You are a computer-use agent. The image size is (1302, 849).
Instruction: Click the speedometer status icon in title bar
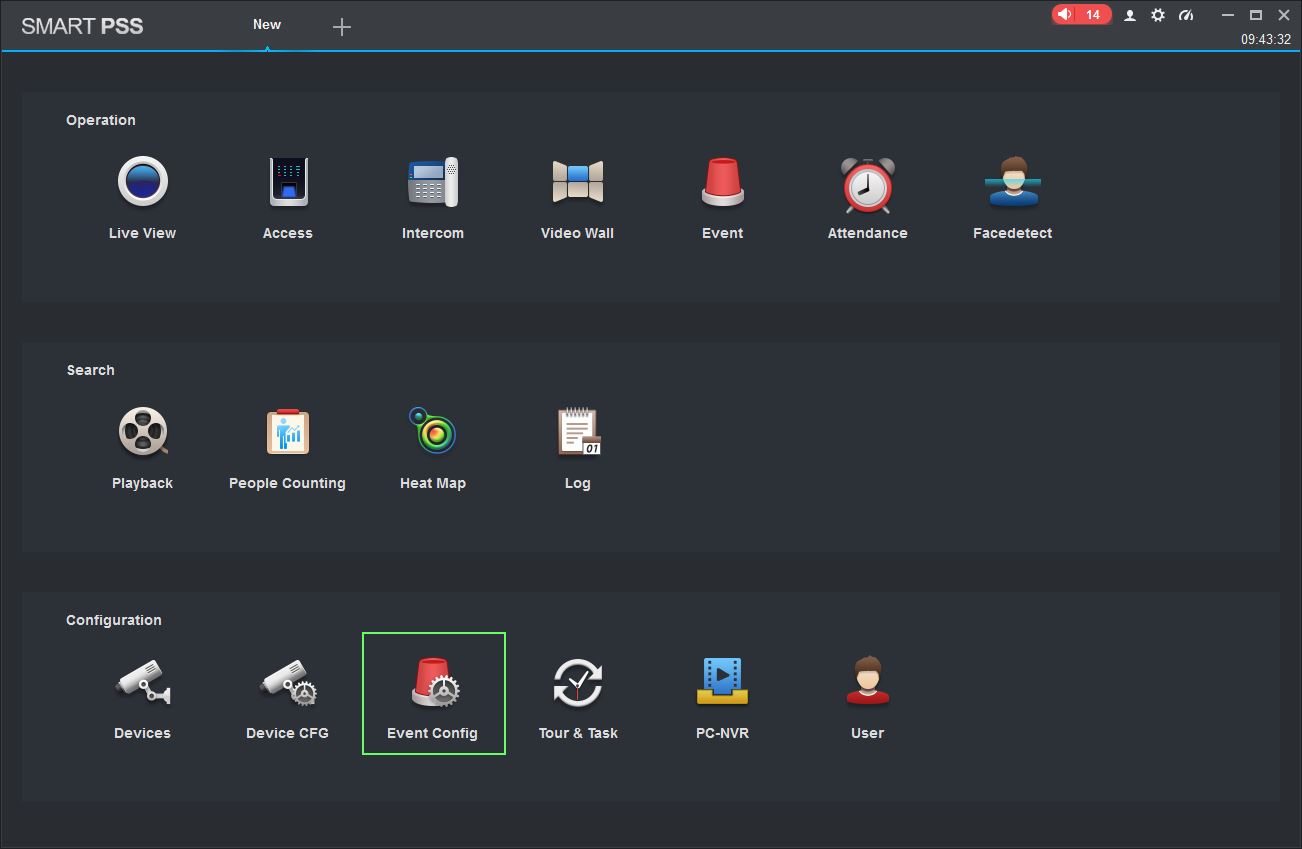pyautogui.click(x=1186, y=15)
